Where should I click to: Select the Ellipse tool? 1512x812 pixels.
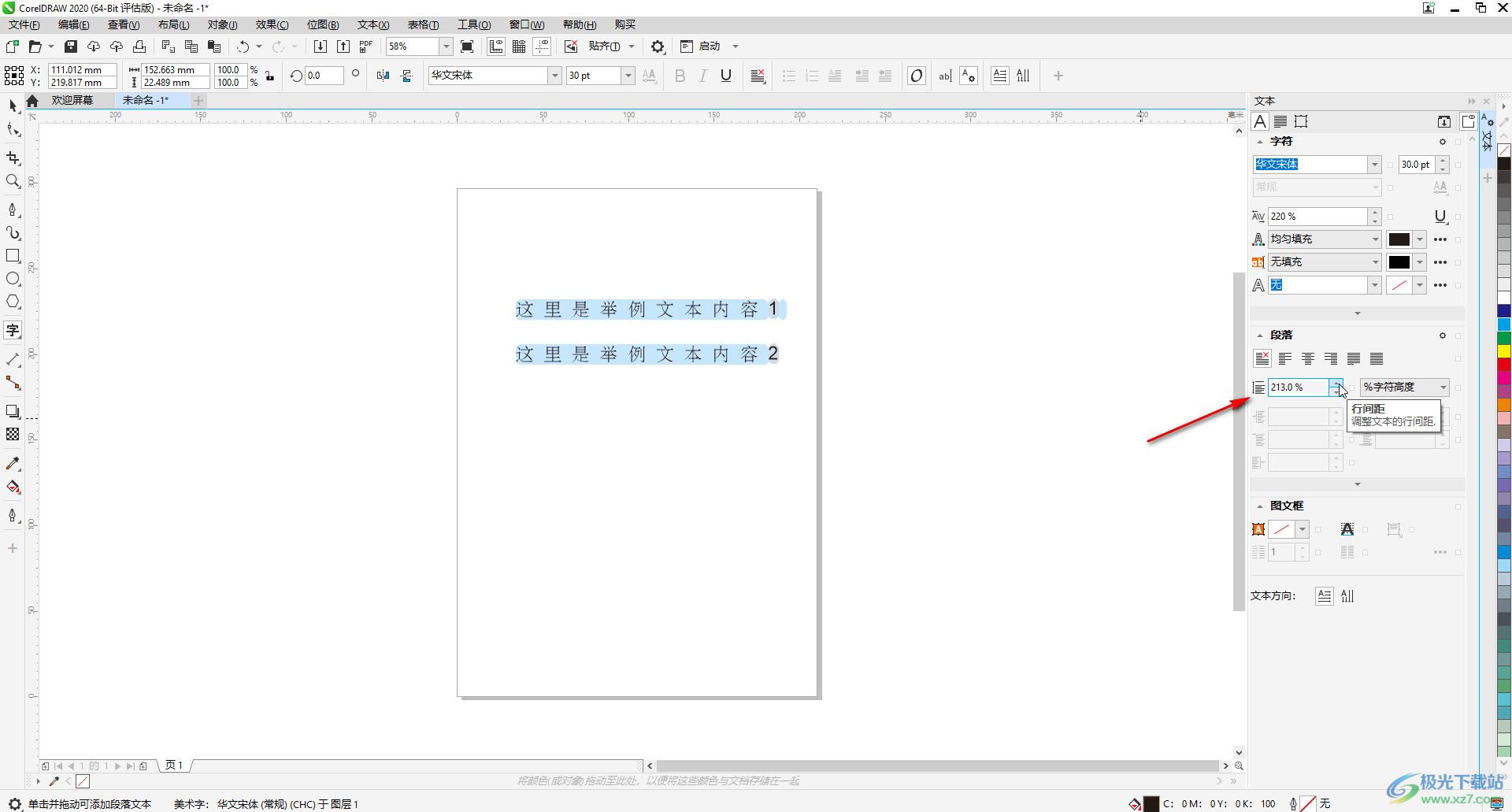click(x=13, y=279)
